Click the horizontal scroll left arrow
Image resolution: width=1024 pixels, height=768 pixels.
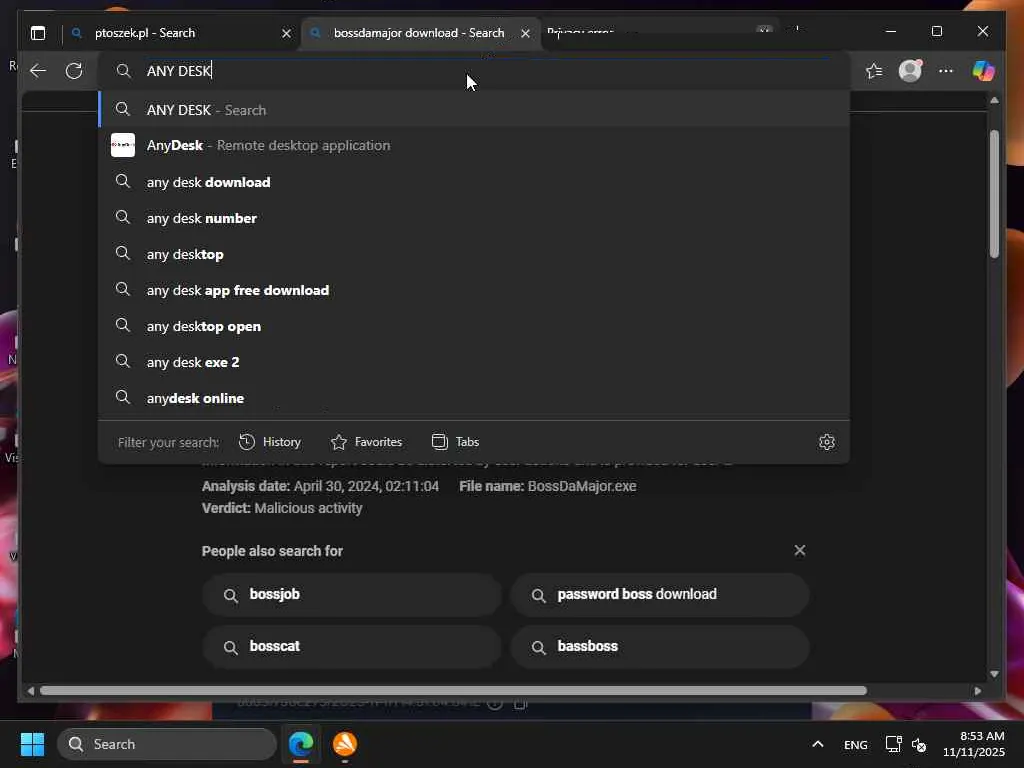click(31, 690)
